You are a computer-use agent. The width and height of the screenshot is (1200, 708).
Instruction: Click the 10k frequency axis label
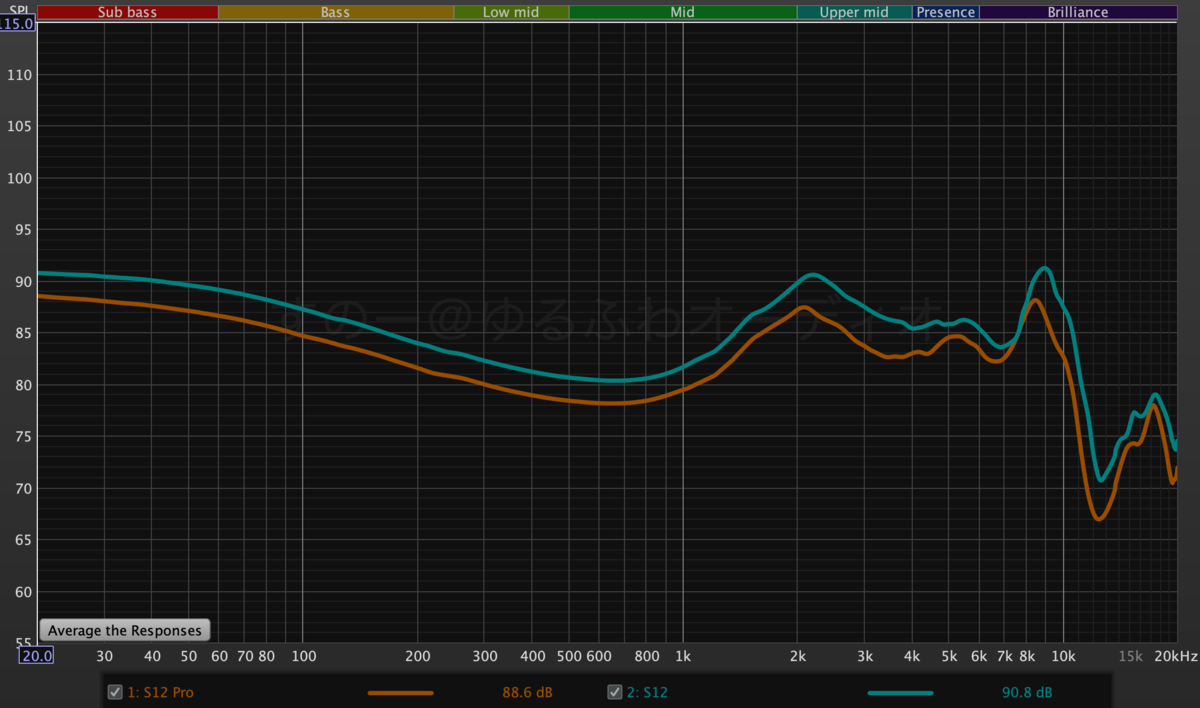[x=1063, y=656]
